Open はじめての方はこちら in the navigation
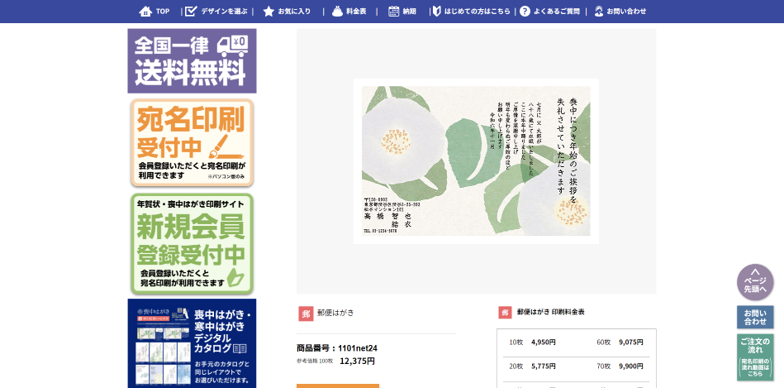Screen dimensions: 784x388 pos(478,11)
